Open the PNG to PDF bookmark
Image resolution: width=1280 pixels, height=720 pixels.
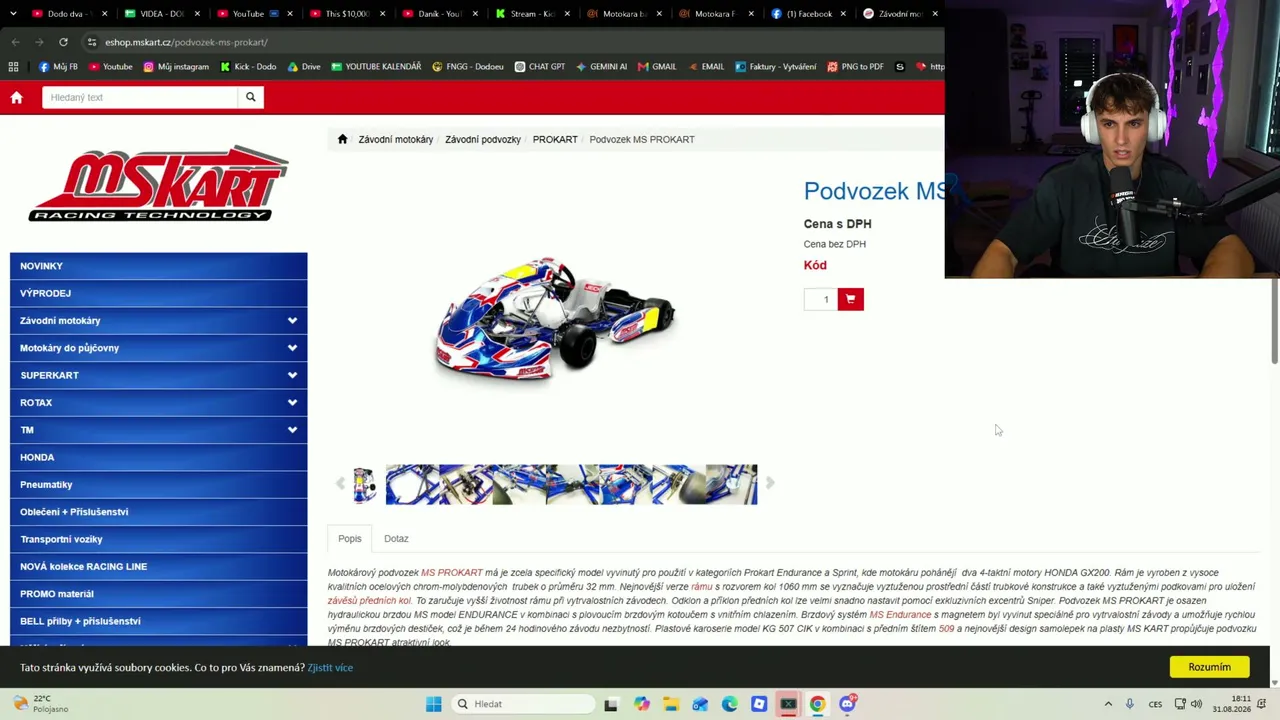857,67
